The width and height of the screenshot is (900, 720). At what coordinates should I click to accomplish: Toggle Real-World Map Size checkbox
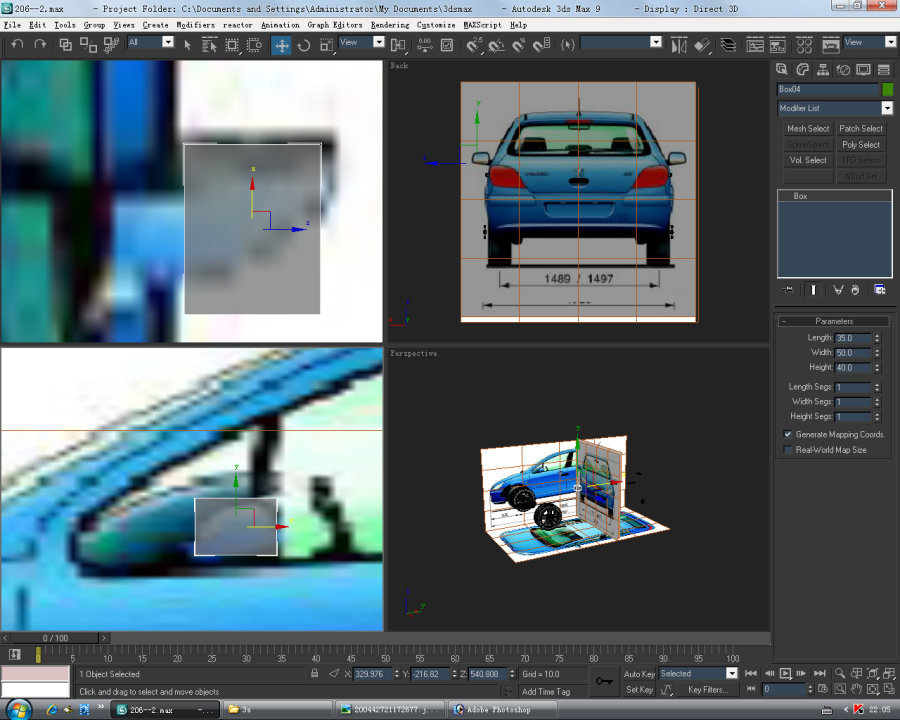788,450
